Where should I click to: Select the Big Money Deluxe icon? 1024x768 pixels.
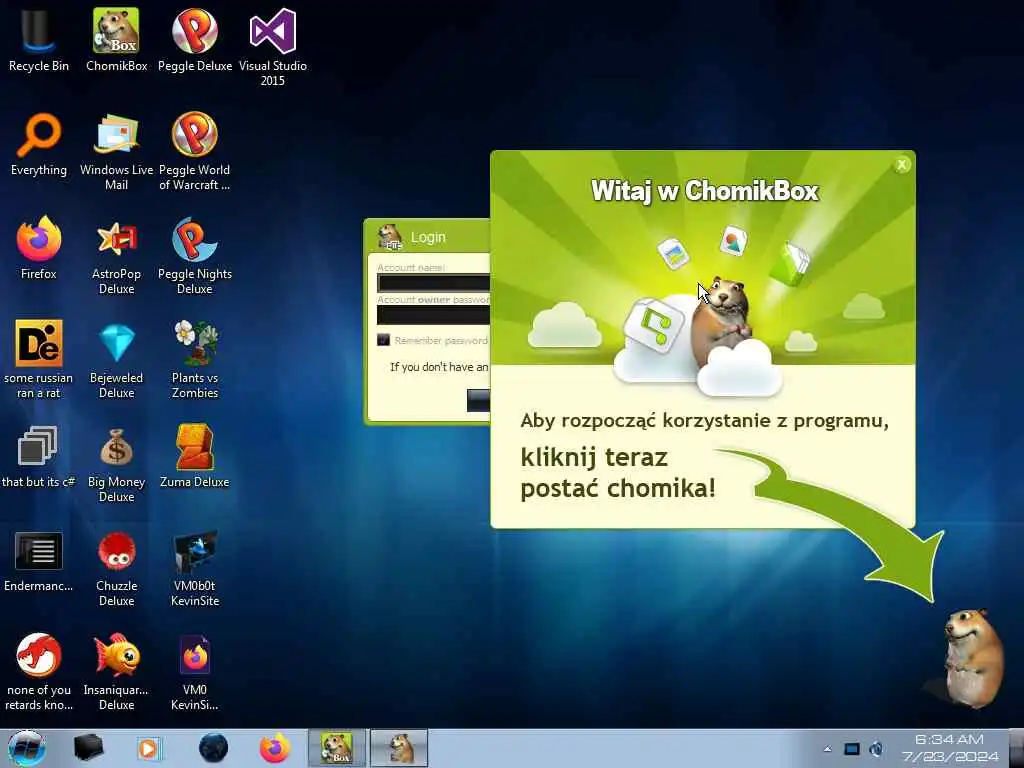[116, 464]
